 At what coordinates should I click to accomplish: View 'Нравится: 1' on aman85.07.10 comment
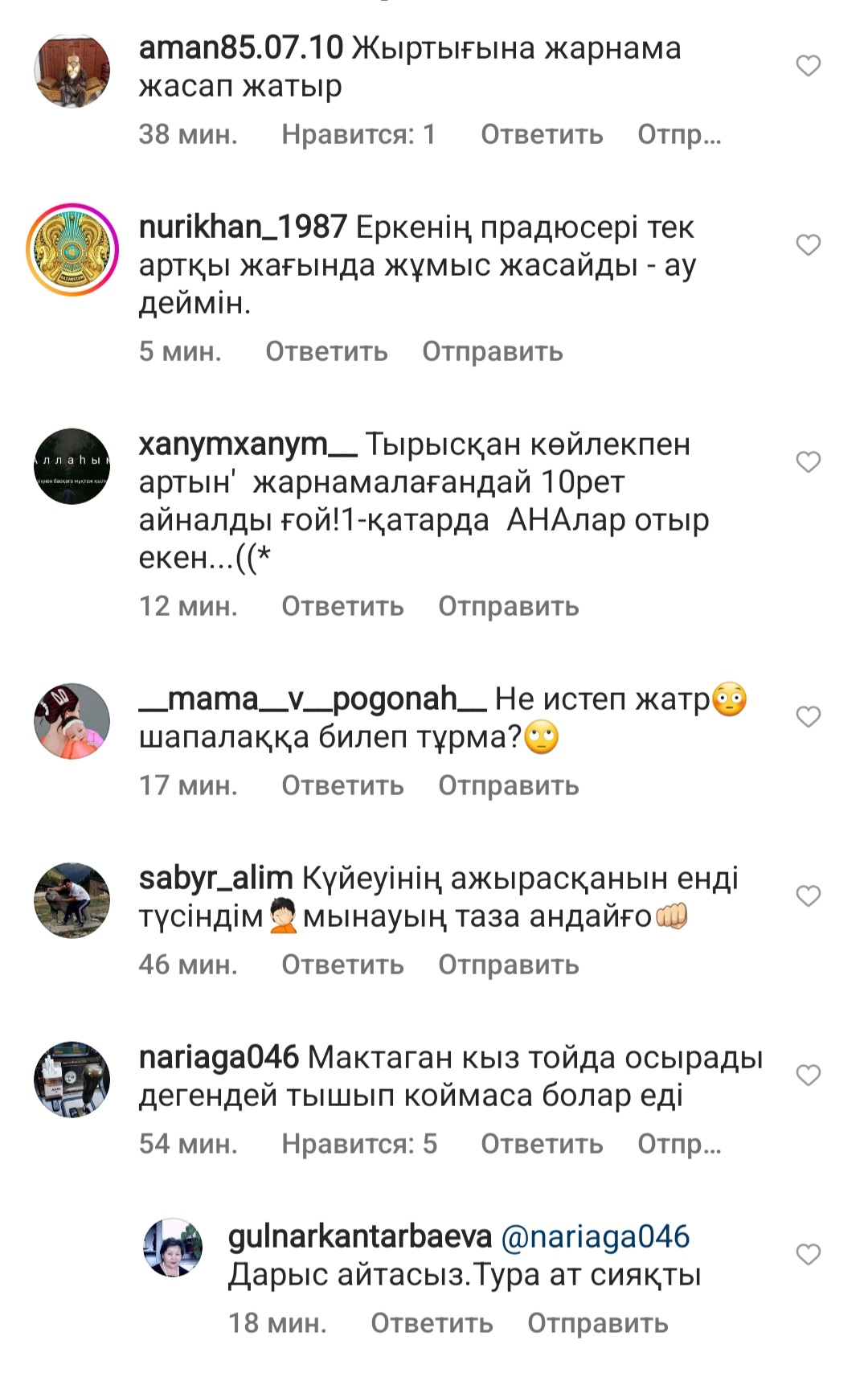tap(358, 134)
